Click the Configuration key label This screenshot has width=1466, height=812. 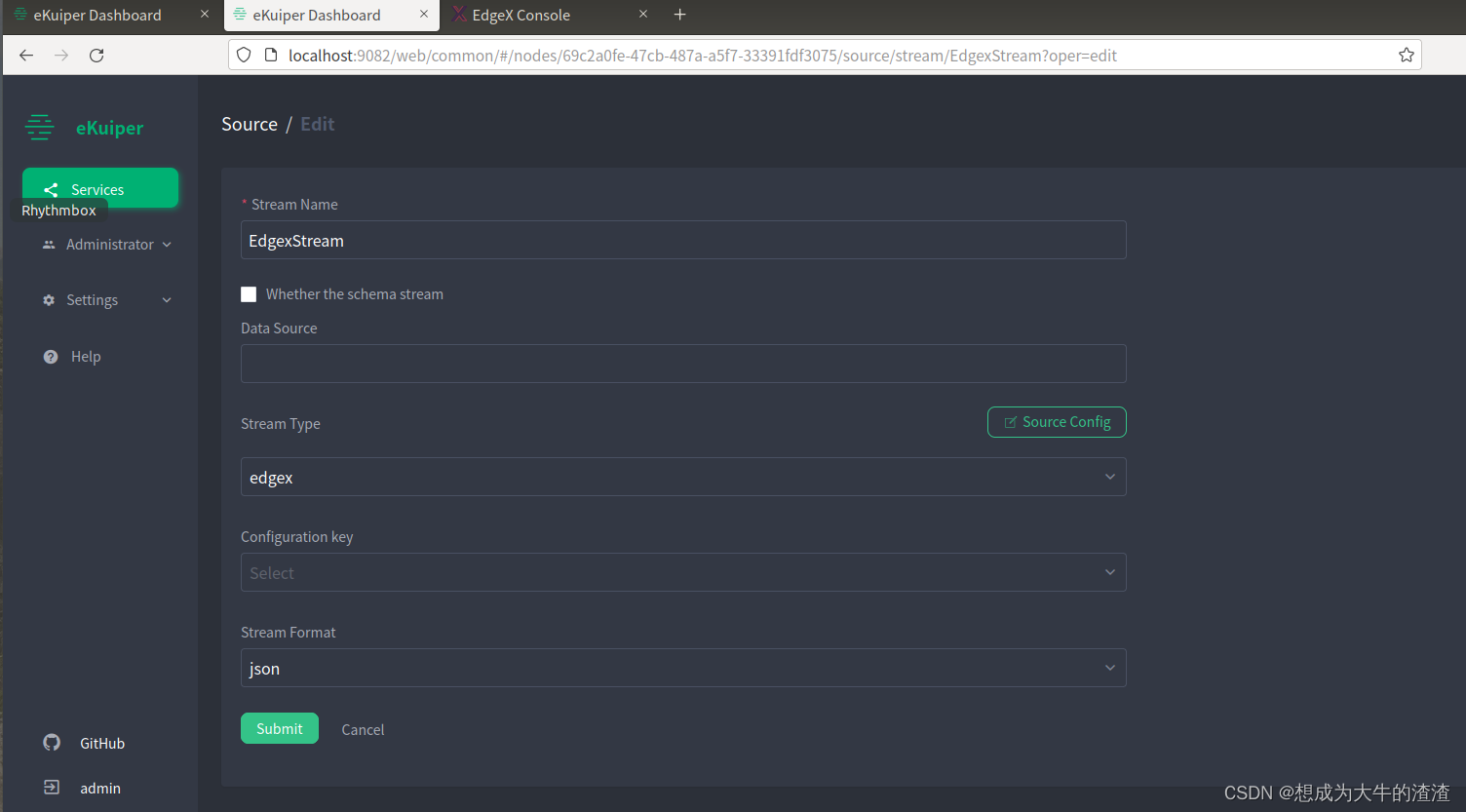click(x=297, y=537)
